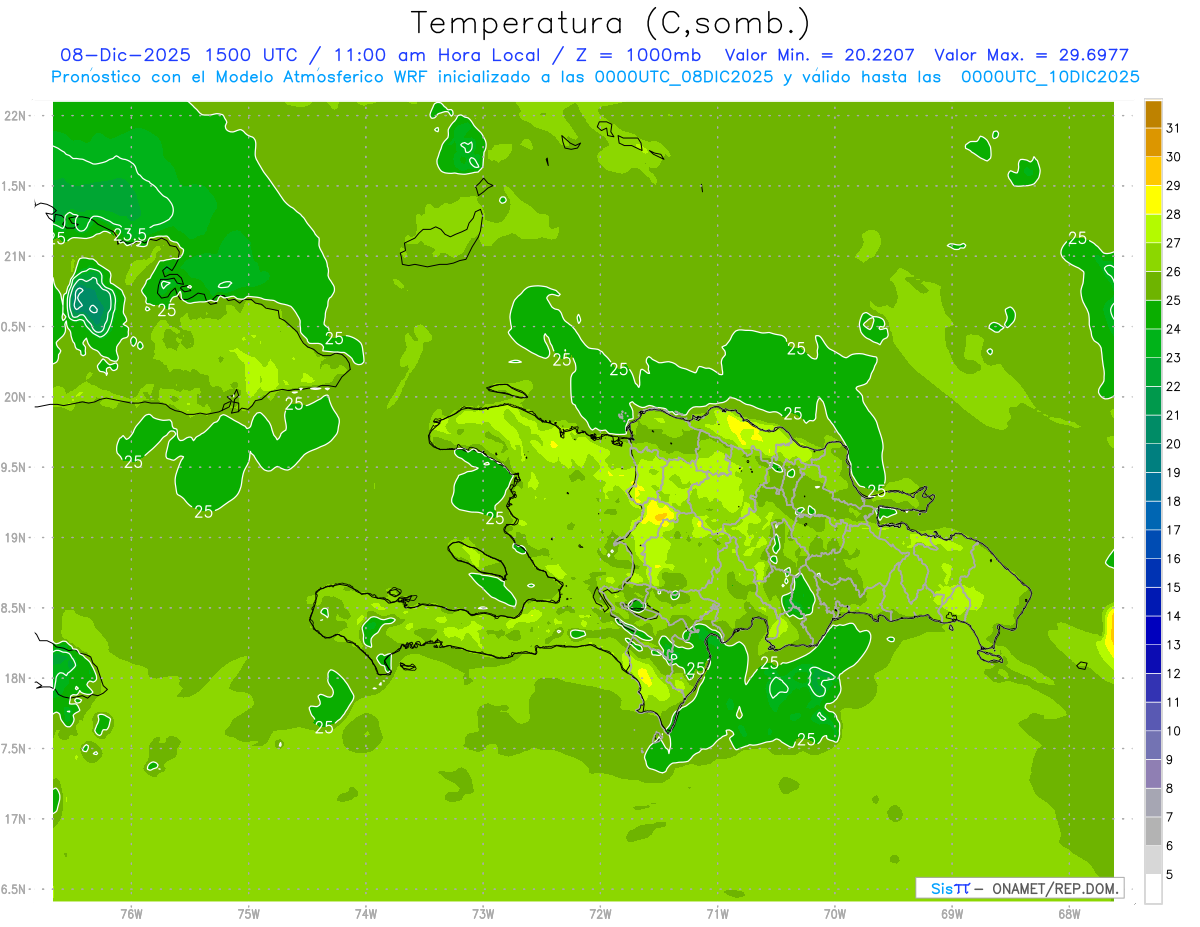1200x927 pixels.
Task: Click the 'Valor Max. = 29.6977' readout
Action: click(1032, 55)
